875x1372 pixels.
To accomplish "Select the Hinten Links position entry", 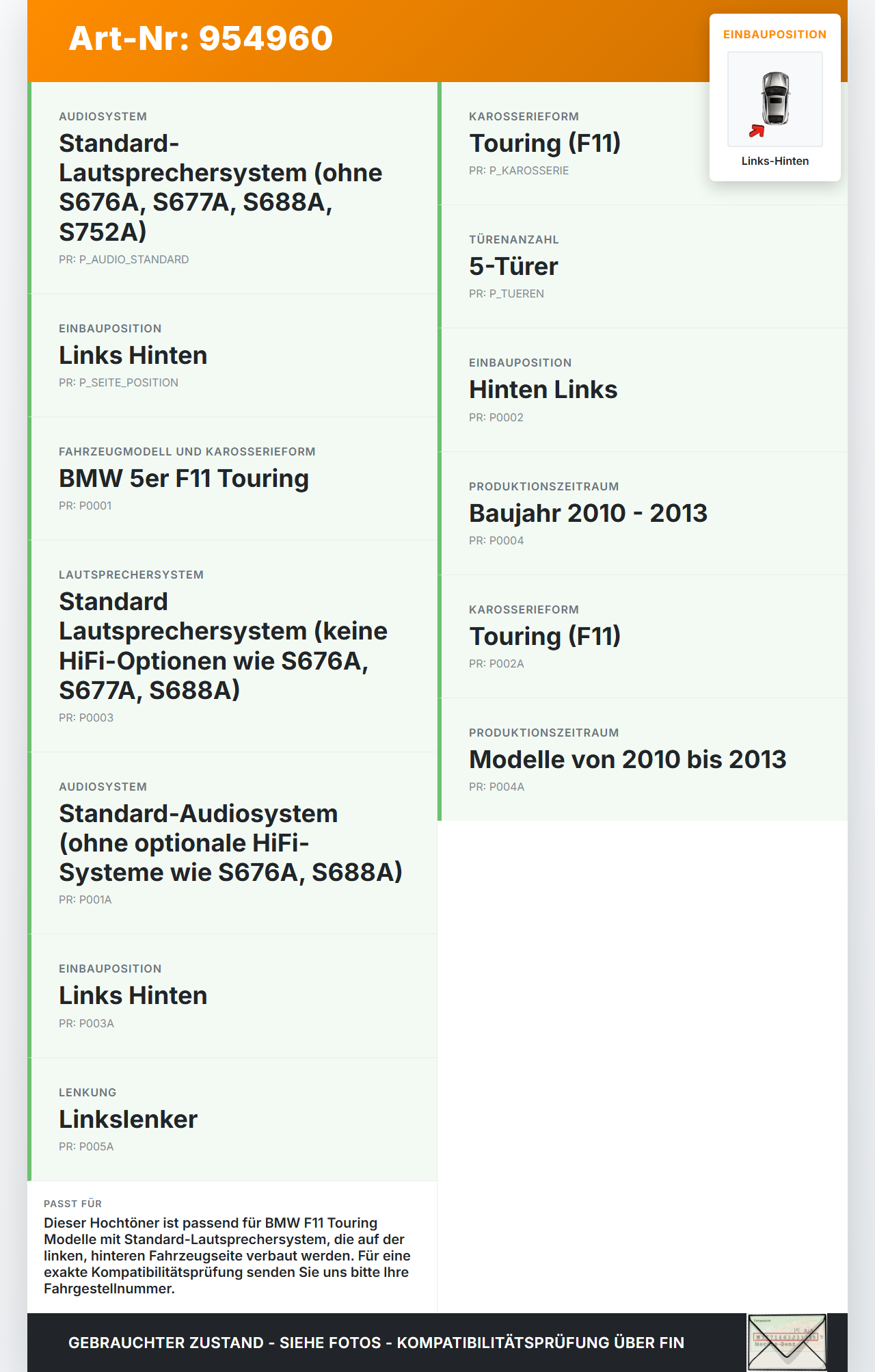I will tap(543, 390).
